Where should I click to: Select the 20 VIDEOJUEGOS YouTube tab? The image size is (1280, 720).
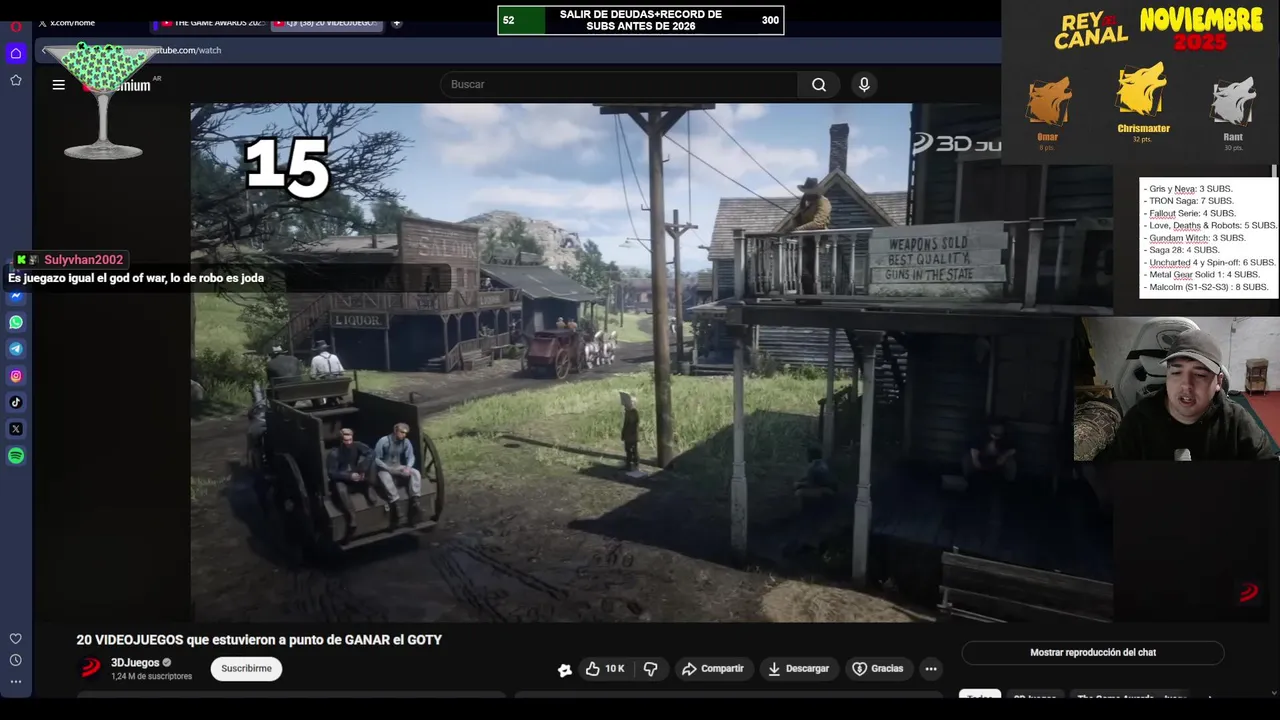tap(327, 23)
